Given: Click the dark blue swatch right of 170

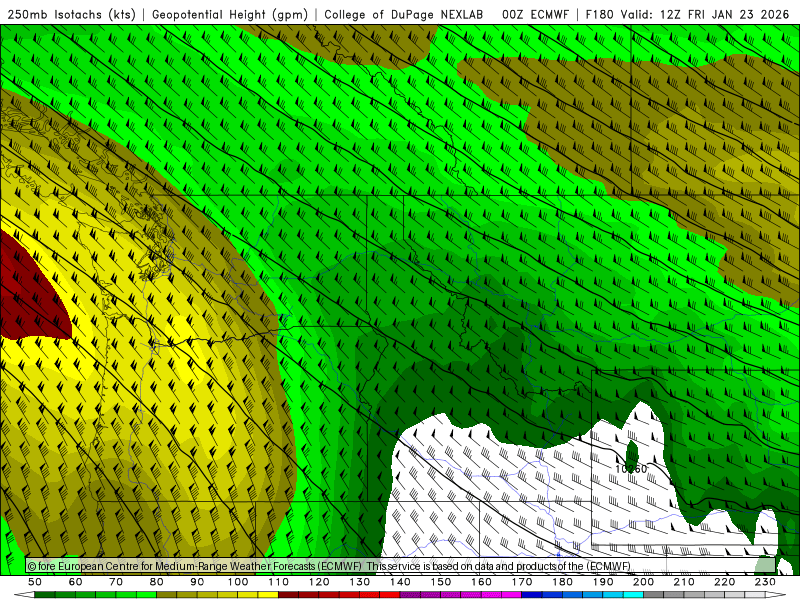Looking at the screenshot, I should point(532,595).
